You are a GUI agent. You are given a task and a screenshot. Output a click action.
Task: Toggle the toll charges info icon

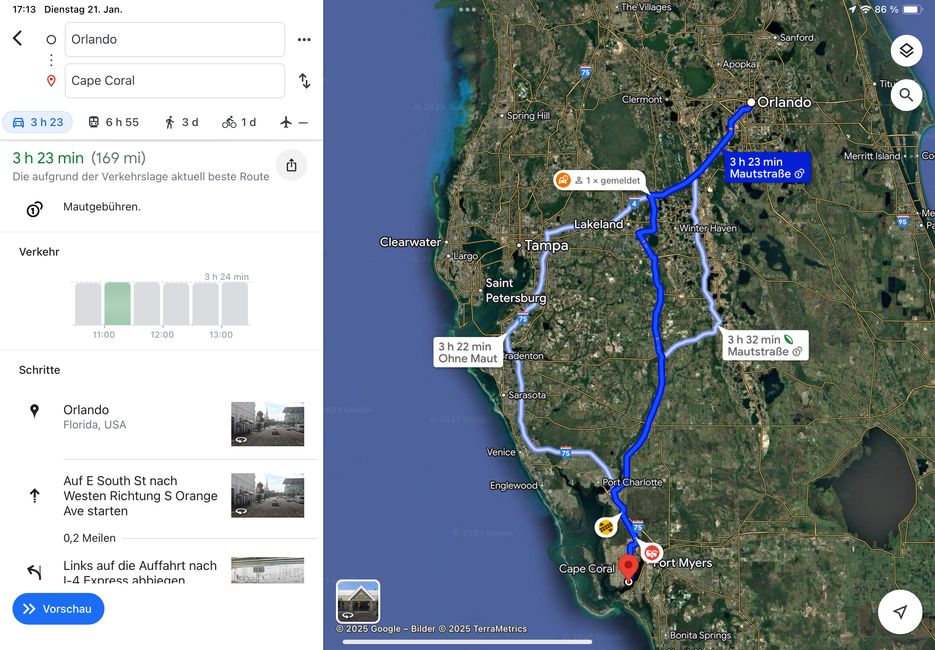[35, 209]
